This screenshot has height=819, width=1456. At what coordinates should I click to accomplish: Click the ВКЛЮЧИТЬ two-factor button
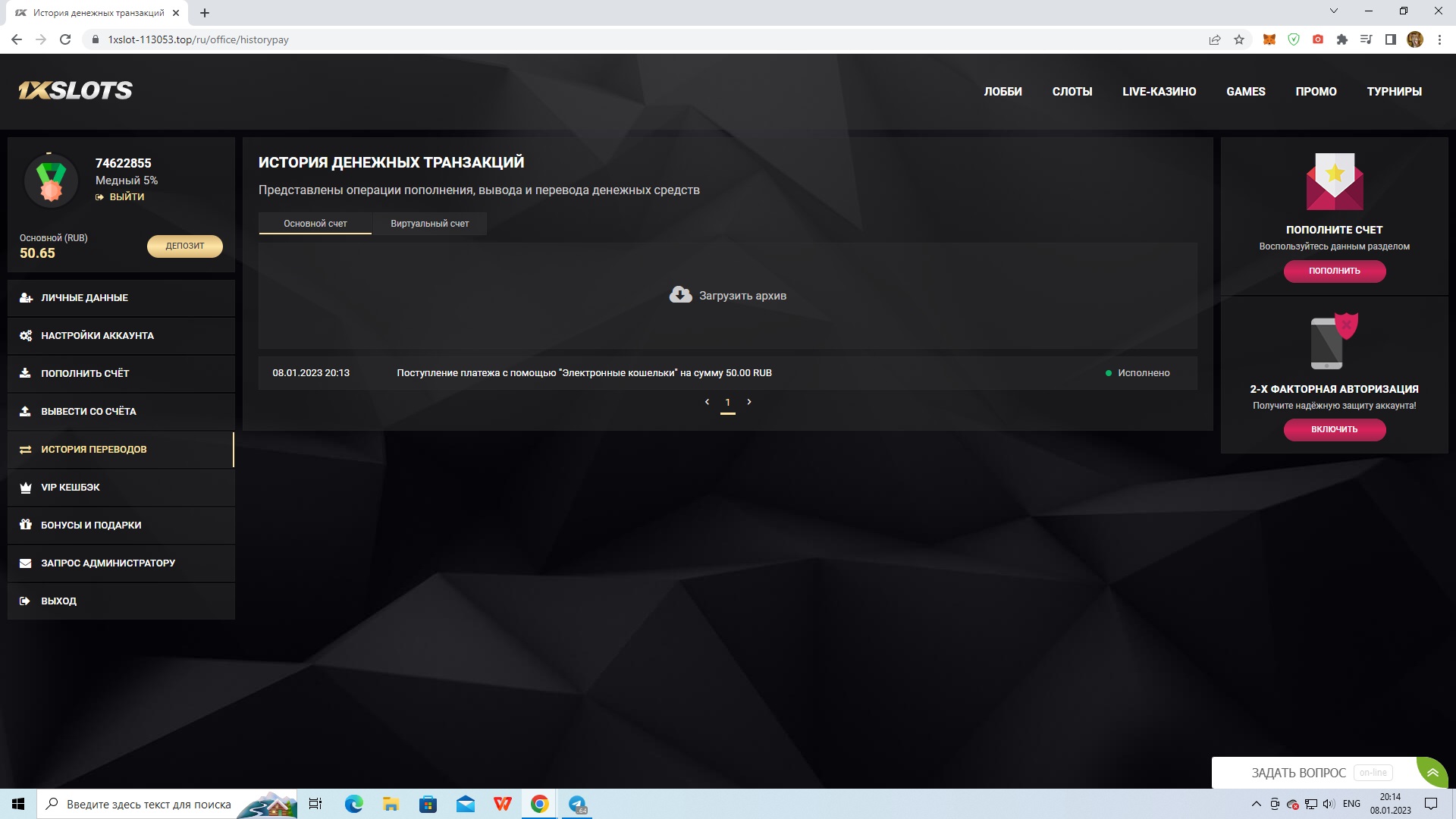pyautogui.click(x=1334, y=429)
